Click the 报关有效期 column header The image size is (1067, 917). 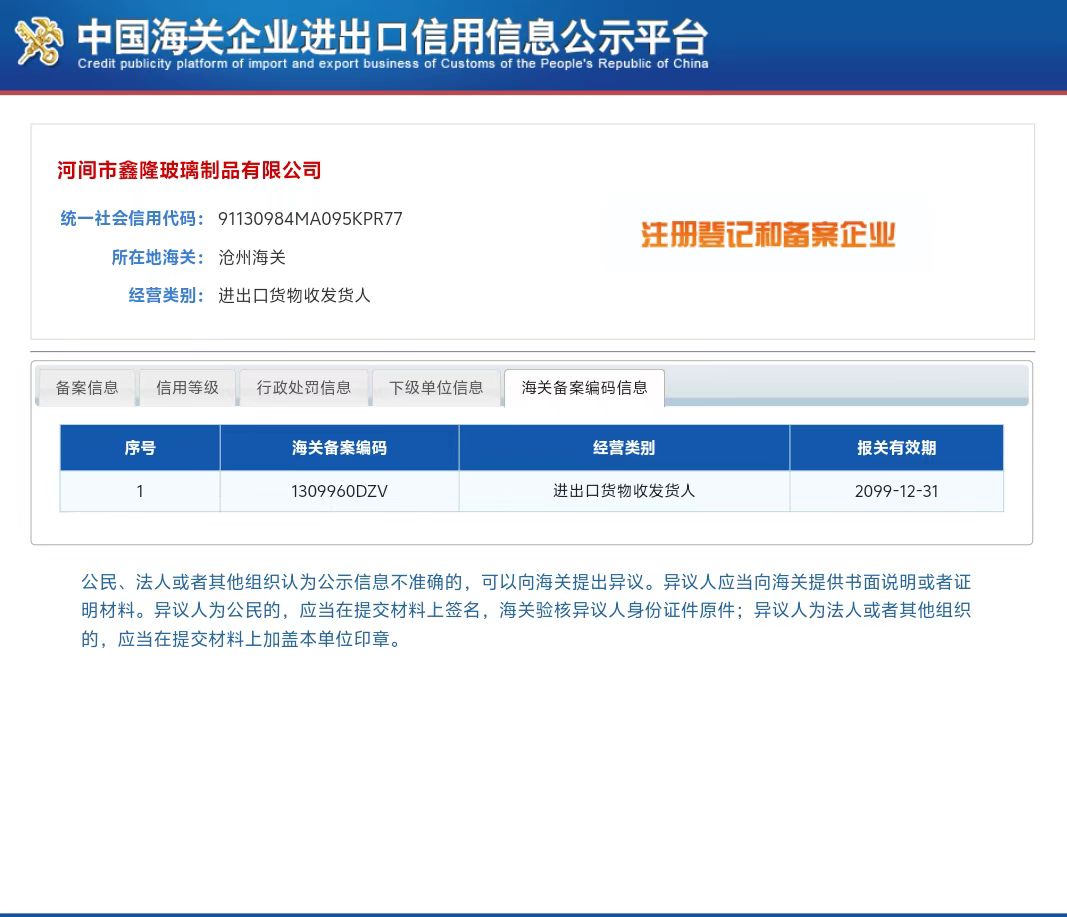tap(896, 448)
